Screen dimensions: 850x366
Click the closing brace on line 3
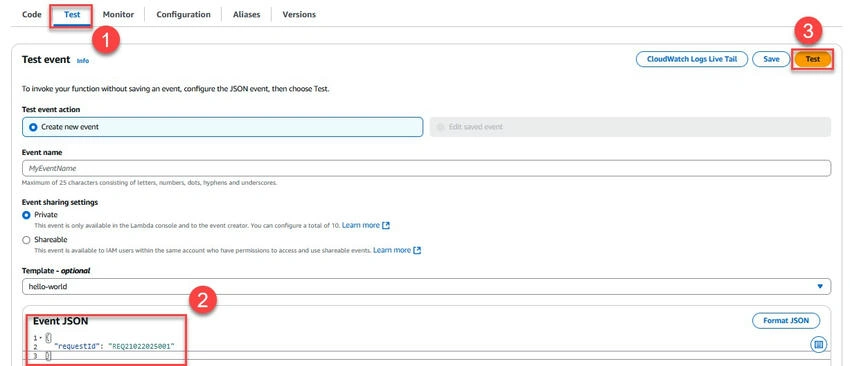pos(48,356)
